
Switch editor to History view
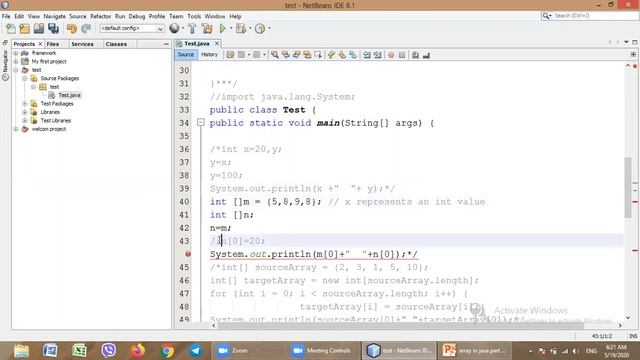tap(209, 55)
